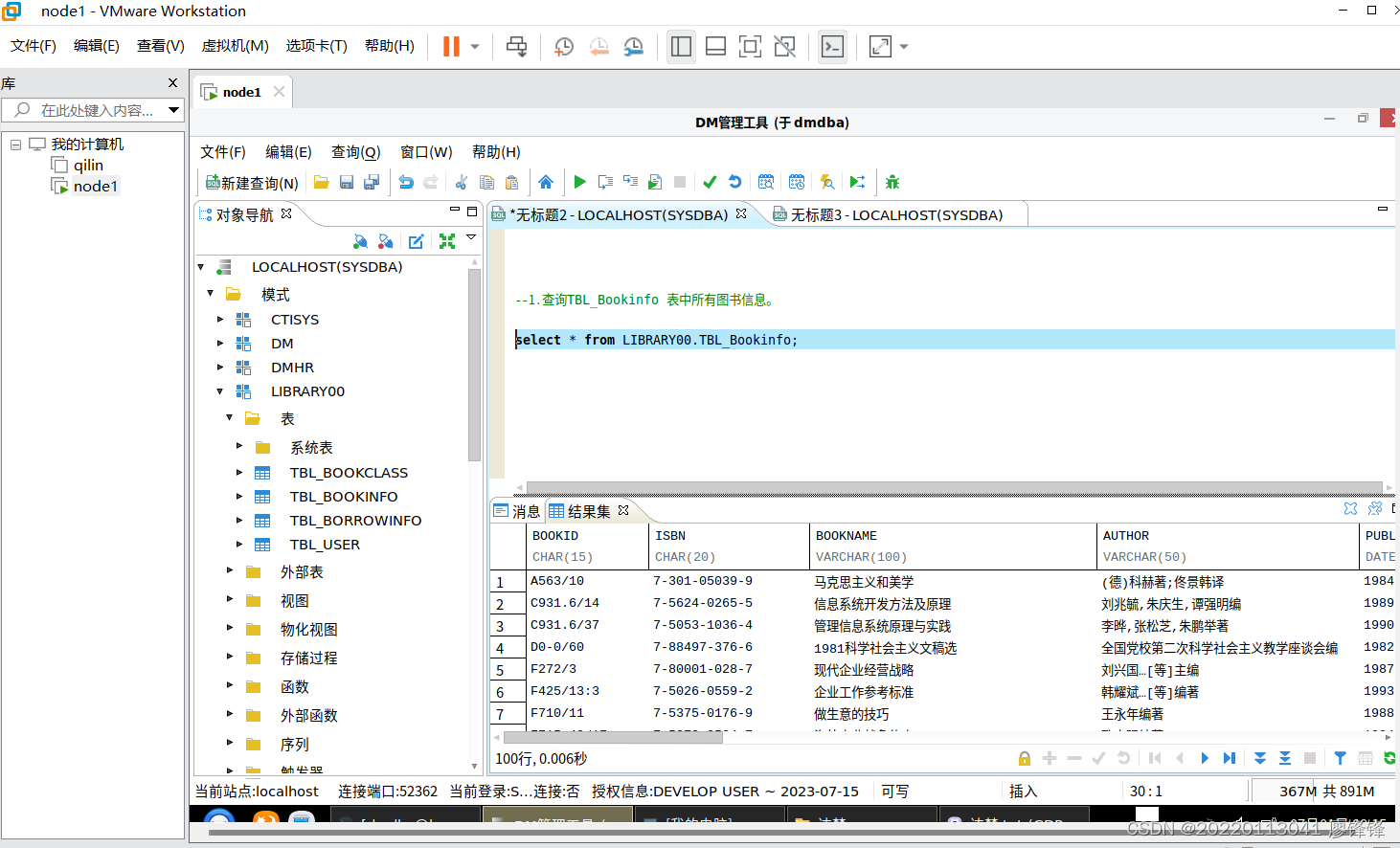Open the DM tool 窗口(W) menu
Viewport: 1400px width, 848px height.
click(426, 152)
